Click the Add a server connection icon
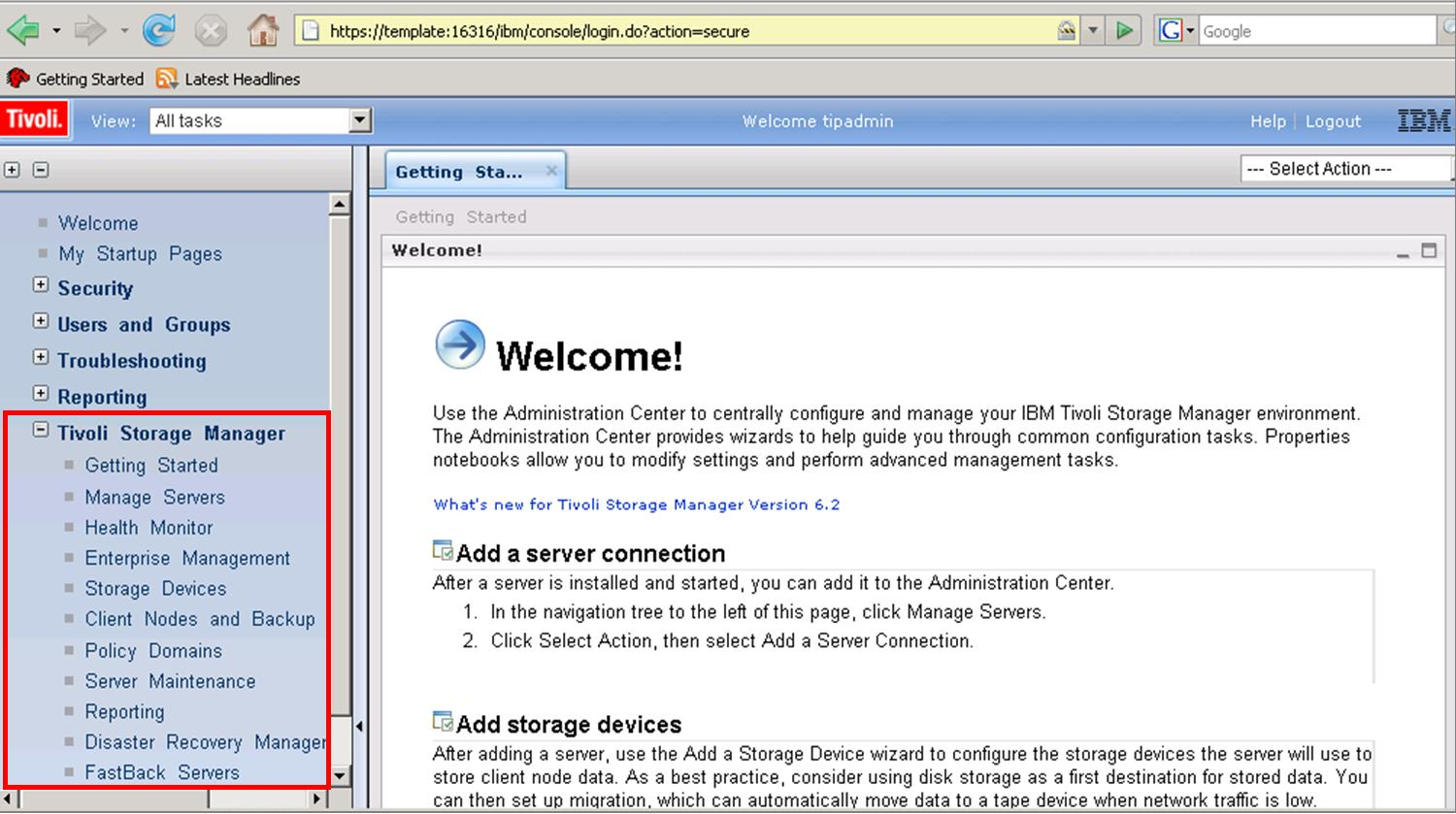The image size is (1456, 814). tap(443, 551)
